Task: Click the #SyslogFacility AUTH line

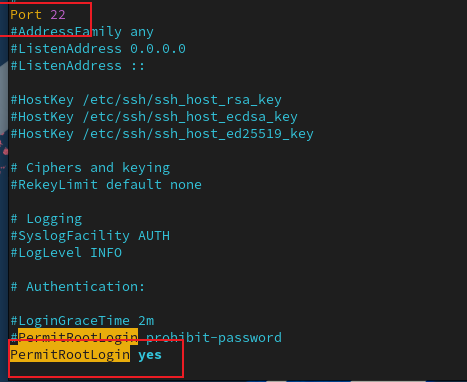Action: (90, 236)
